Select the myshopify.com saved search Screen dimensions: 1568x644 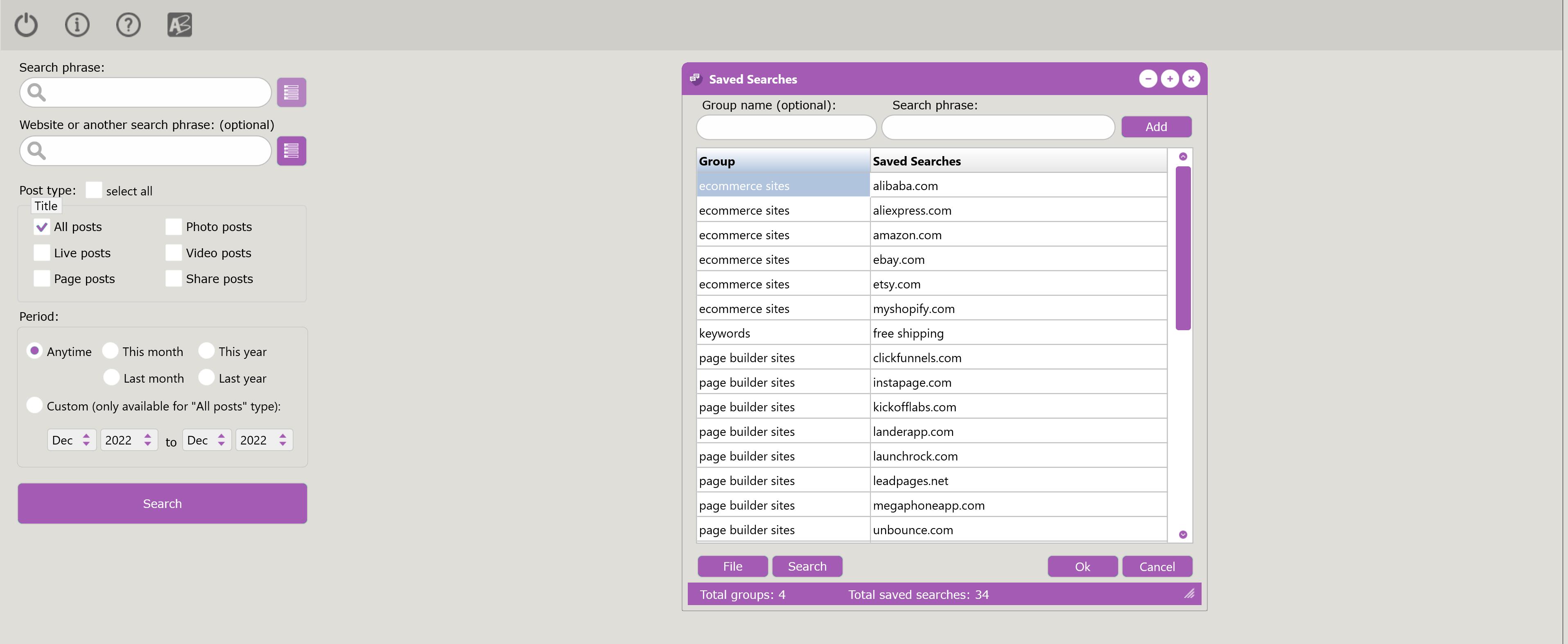1018,308
